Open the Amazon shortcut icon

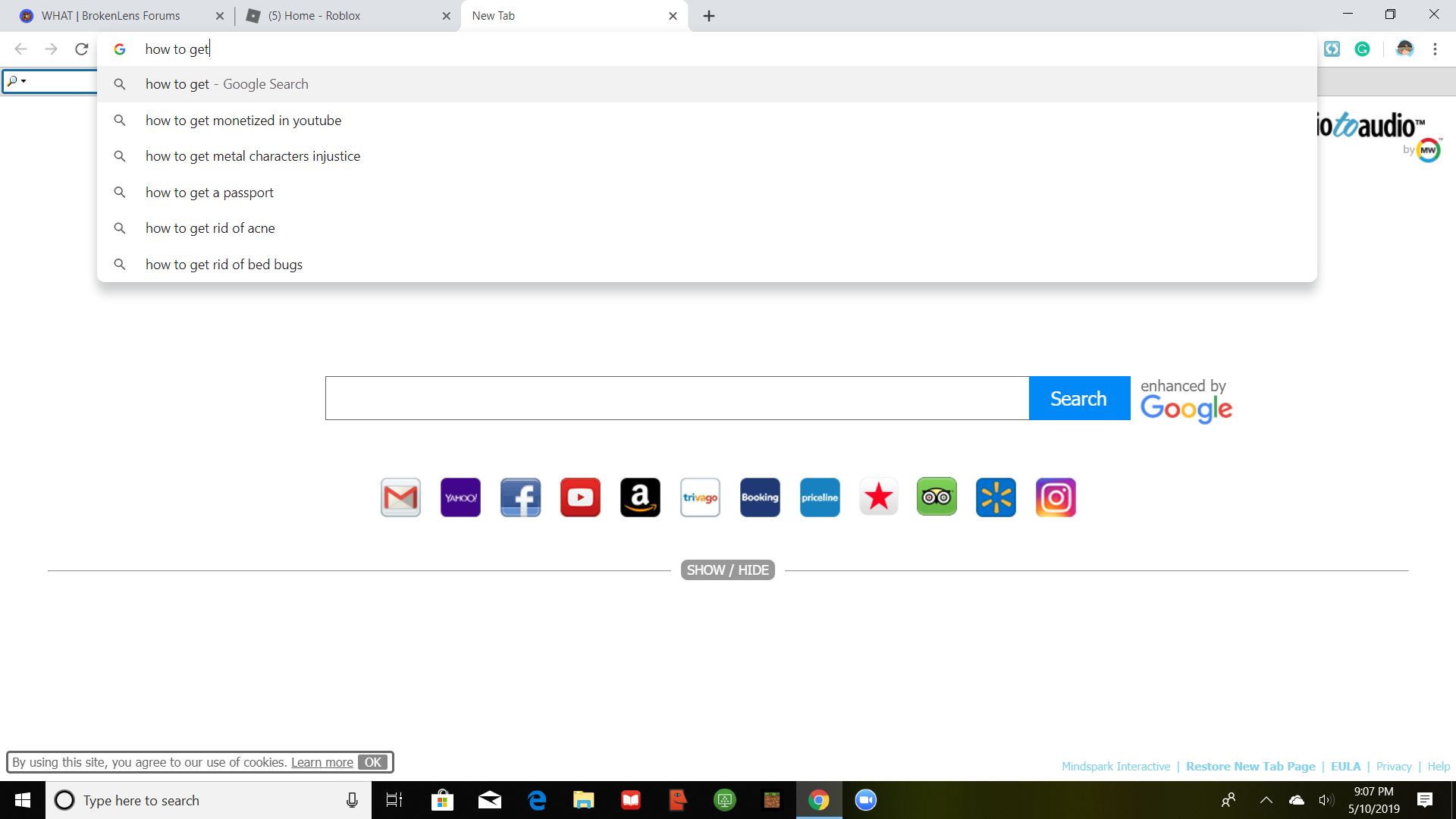coord(640,497)
